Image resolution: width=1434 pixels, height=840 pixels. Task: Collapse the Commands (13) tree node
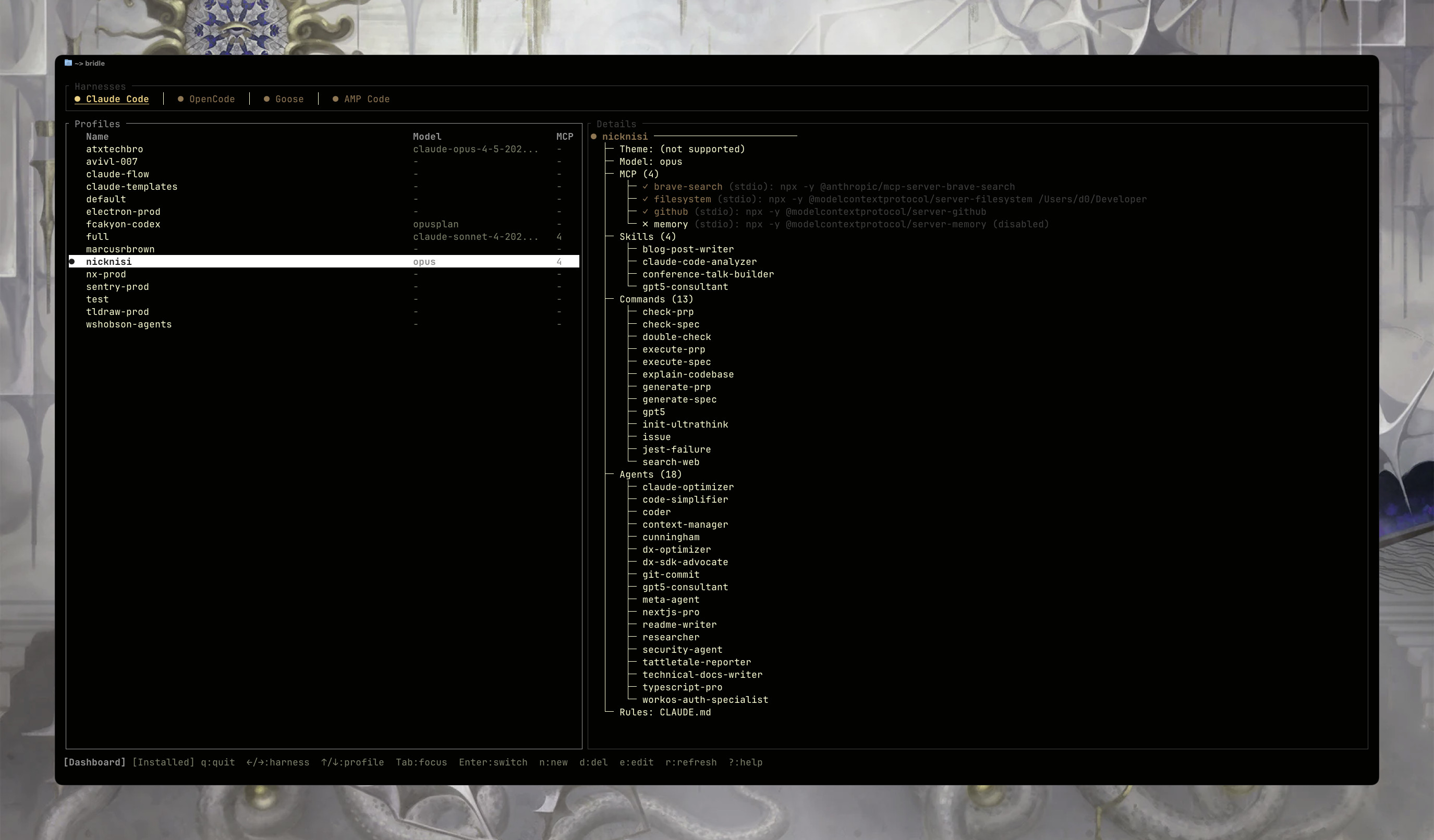(x=655, y=299)
